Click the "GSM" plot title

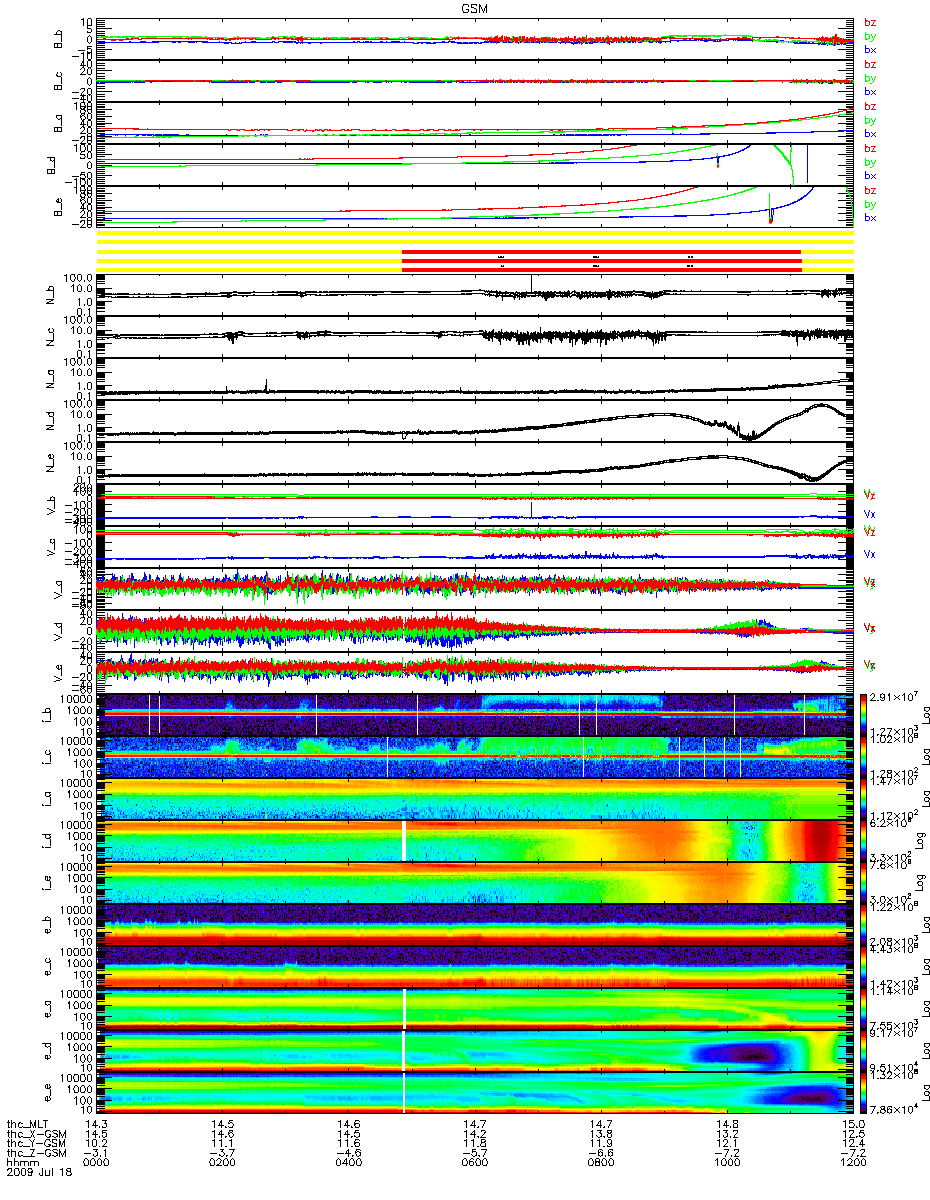(x=475, y=7)
